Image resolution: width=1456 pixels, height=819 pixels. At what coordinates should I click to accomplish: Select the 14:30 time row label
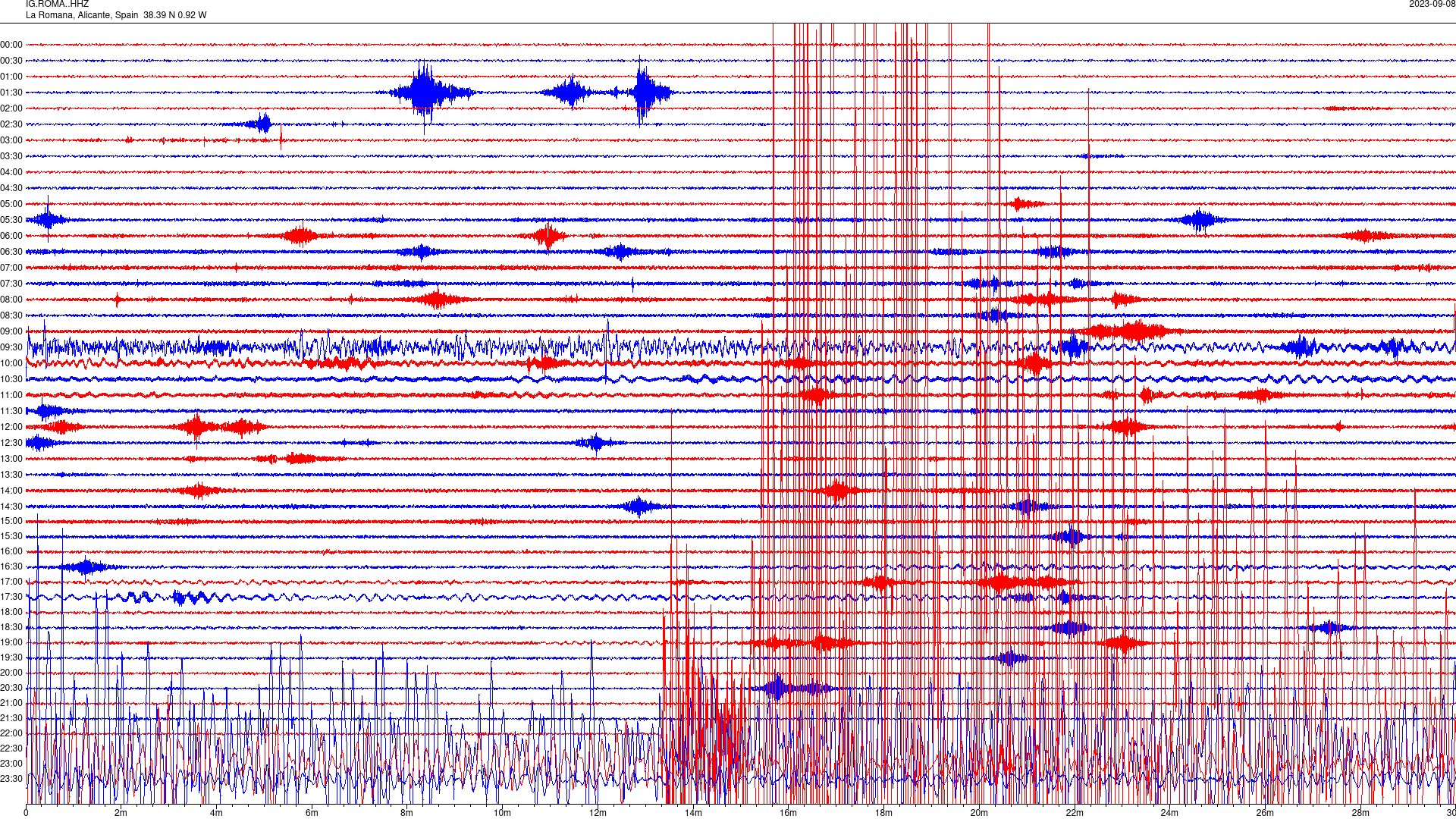point(11,507)
